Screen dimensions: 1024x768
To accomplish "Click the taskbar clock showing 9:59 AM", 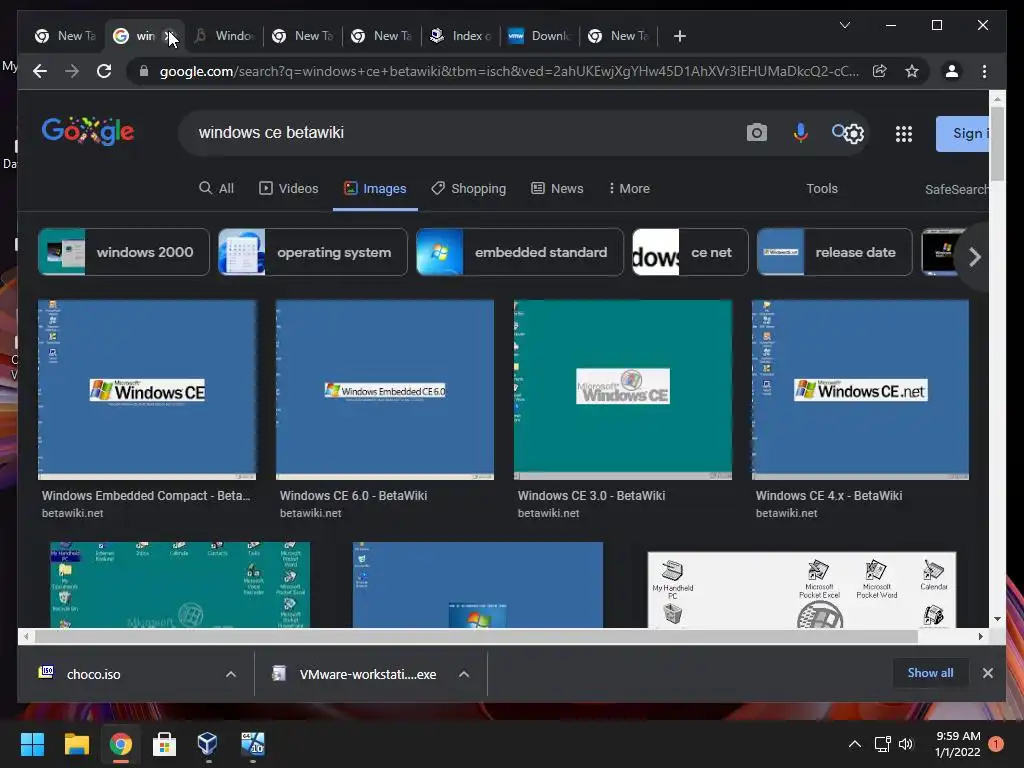I will point(957,744).
